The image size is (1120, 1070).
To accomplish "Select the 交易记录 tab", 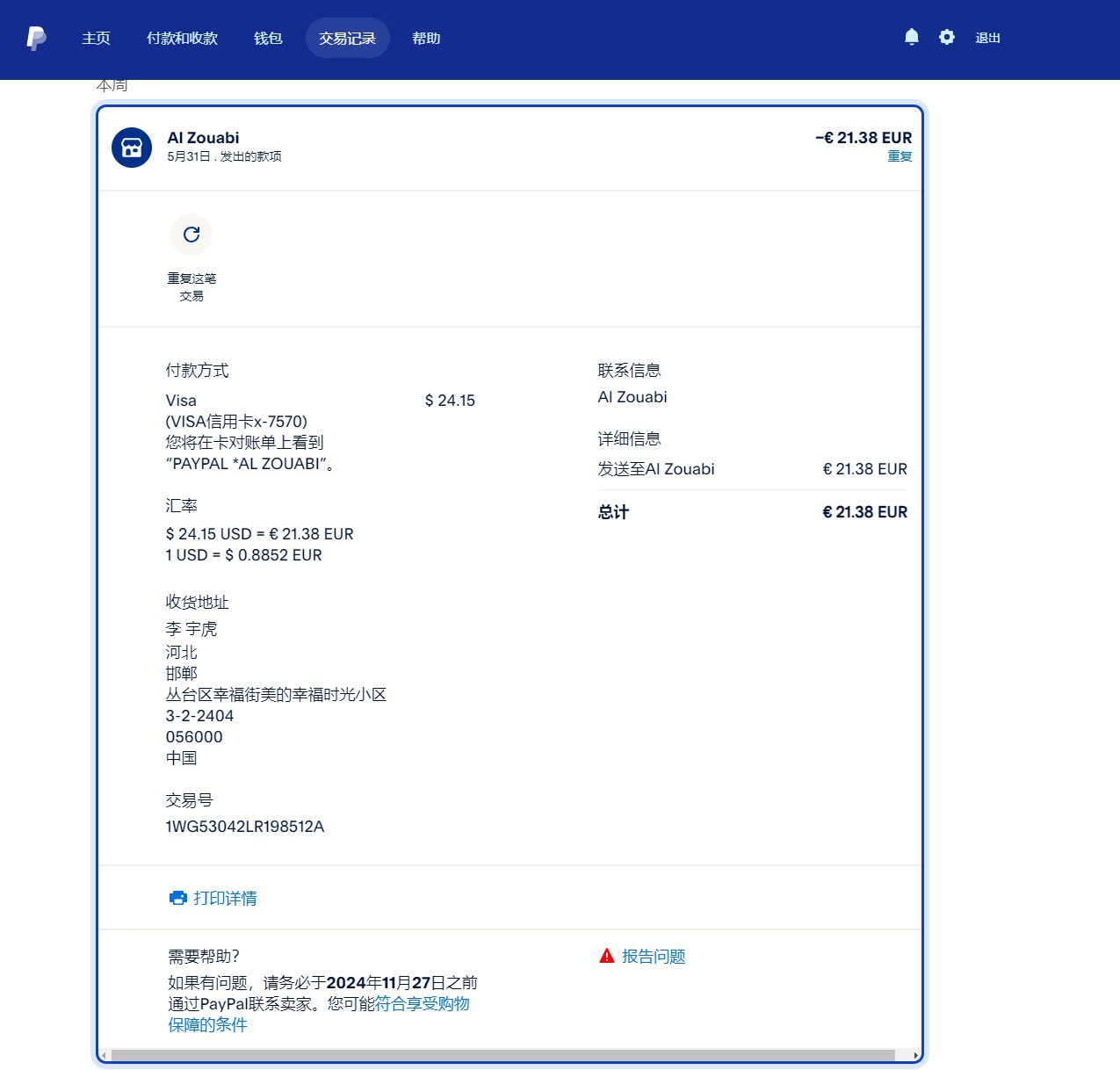I will (347, 38).
